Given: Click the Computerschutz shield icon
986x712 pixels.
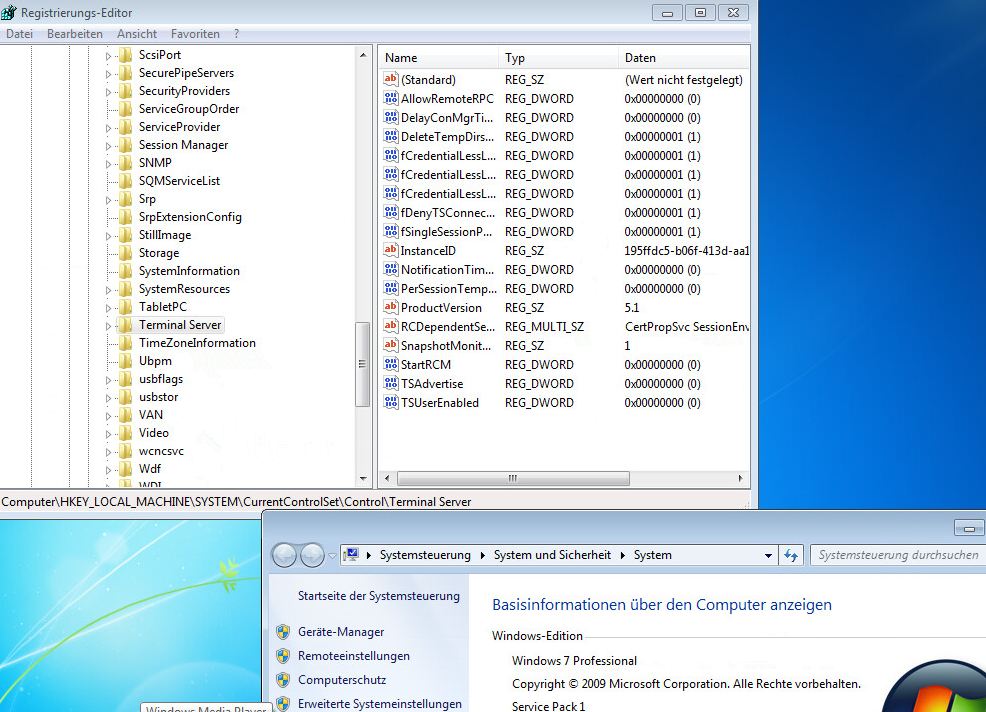Looking at the screenshot, I should tap(283, 679).
